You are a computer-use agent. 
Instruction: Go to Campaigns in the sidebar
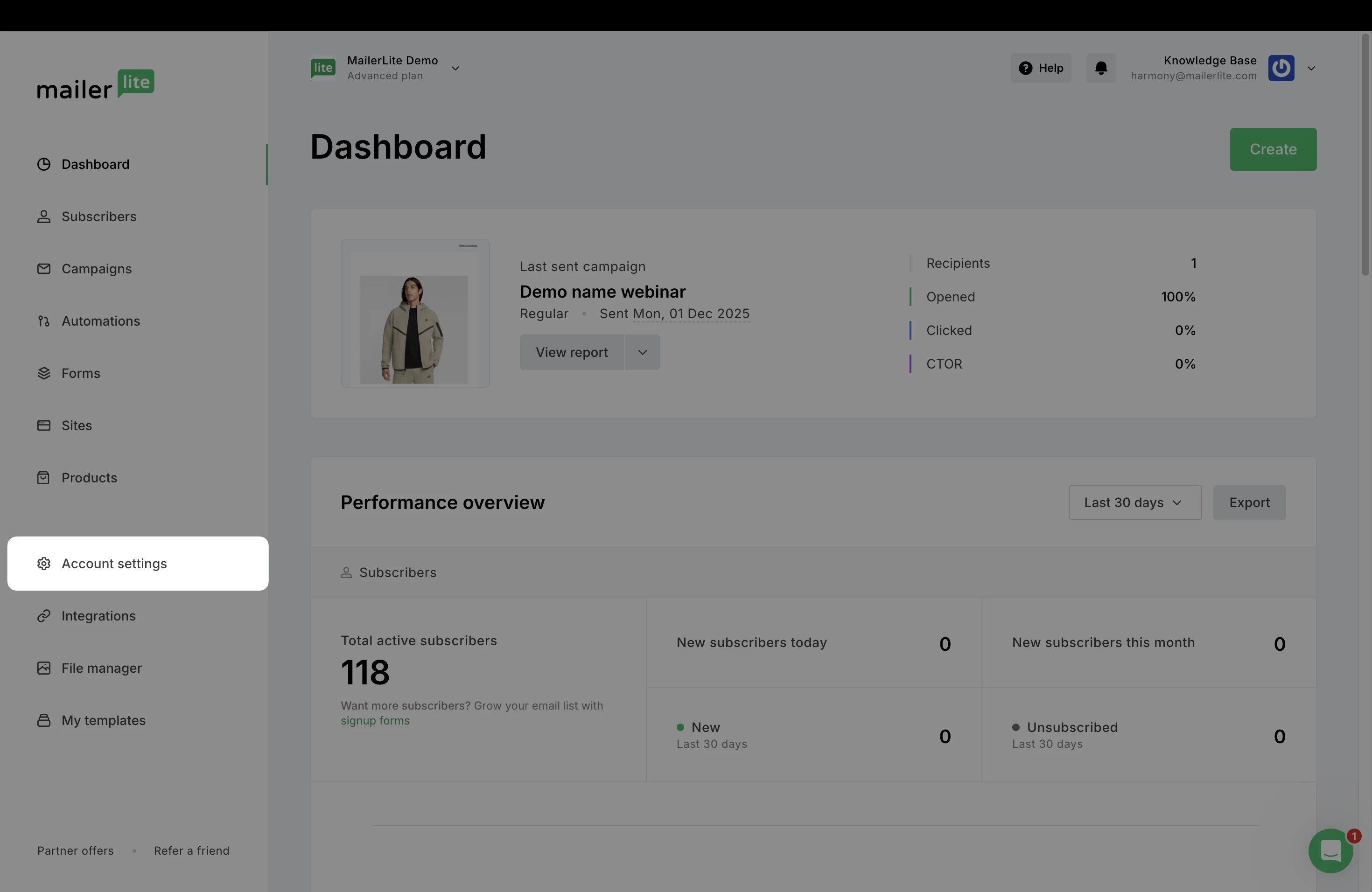96,269
